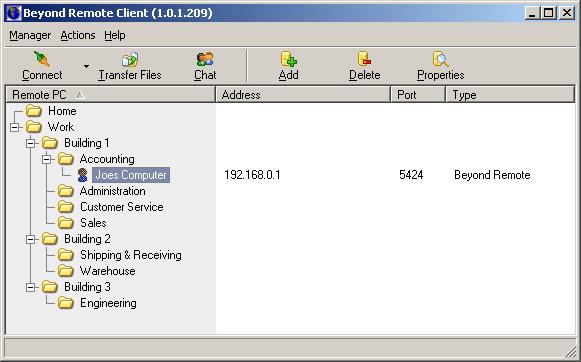Click the Building 1 folder icon

[50, 143]
